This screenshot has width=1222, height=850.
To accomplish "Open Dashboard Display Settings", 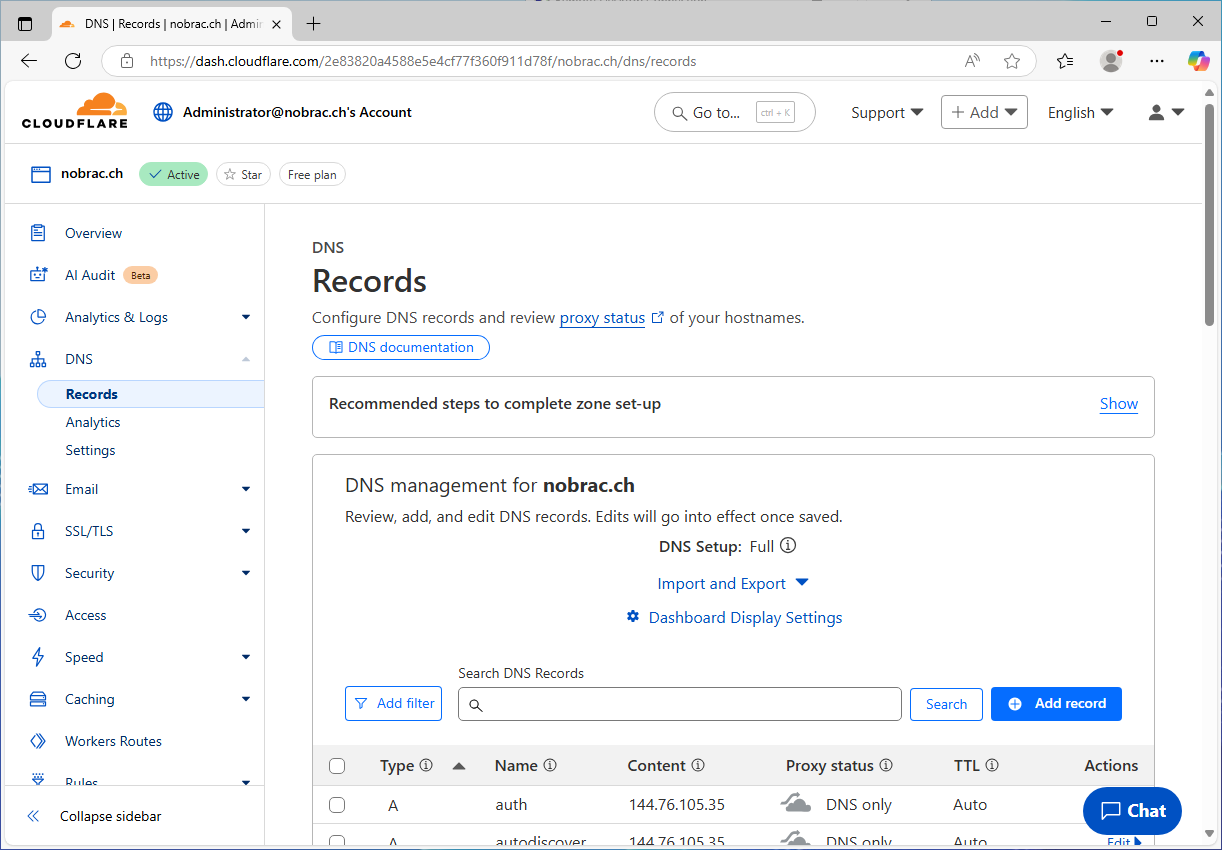I will point(734,618).
